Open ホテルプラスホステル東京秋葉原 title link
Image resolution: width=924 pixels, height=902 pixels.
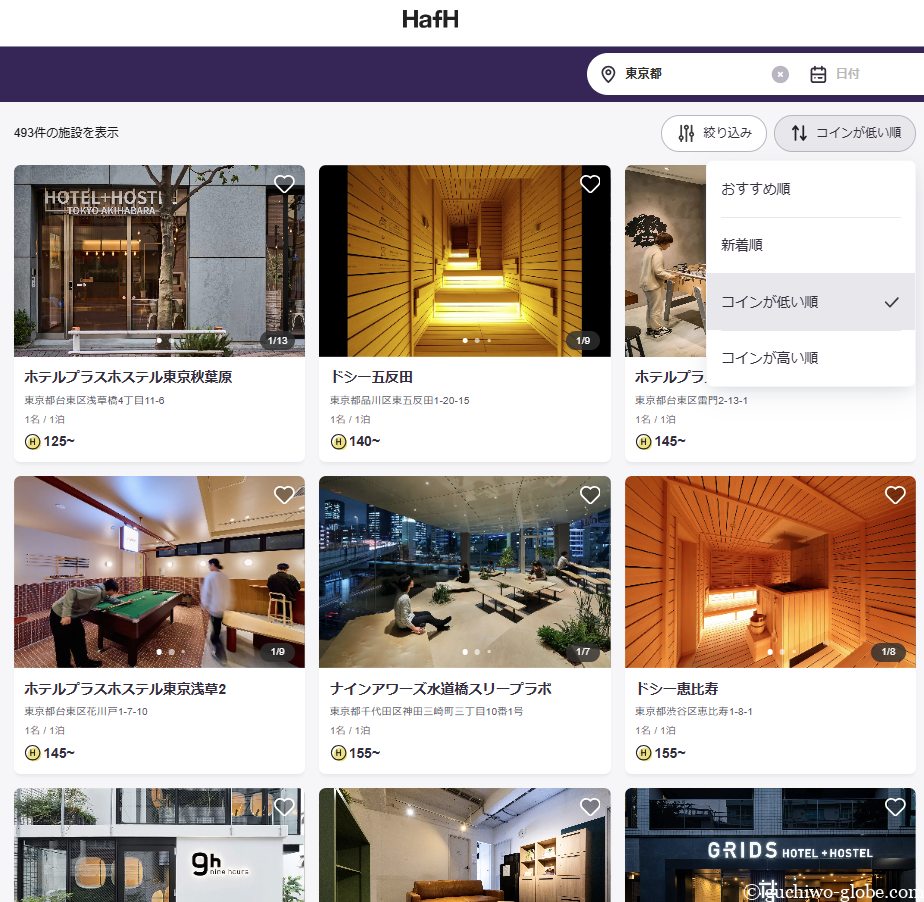(x=128, y=377)
